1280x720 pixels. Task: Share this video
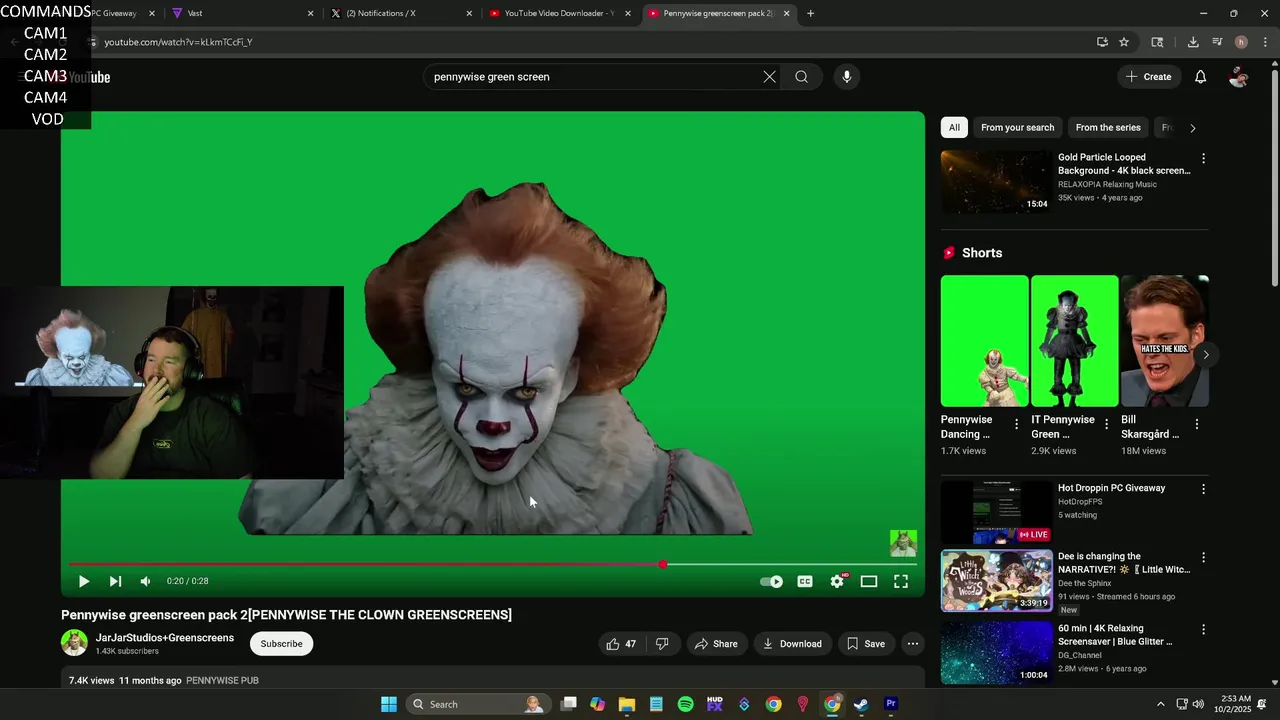tap(716, 644)
